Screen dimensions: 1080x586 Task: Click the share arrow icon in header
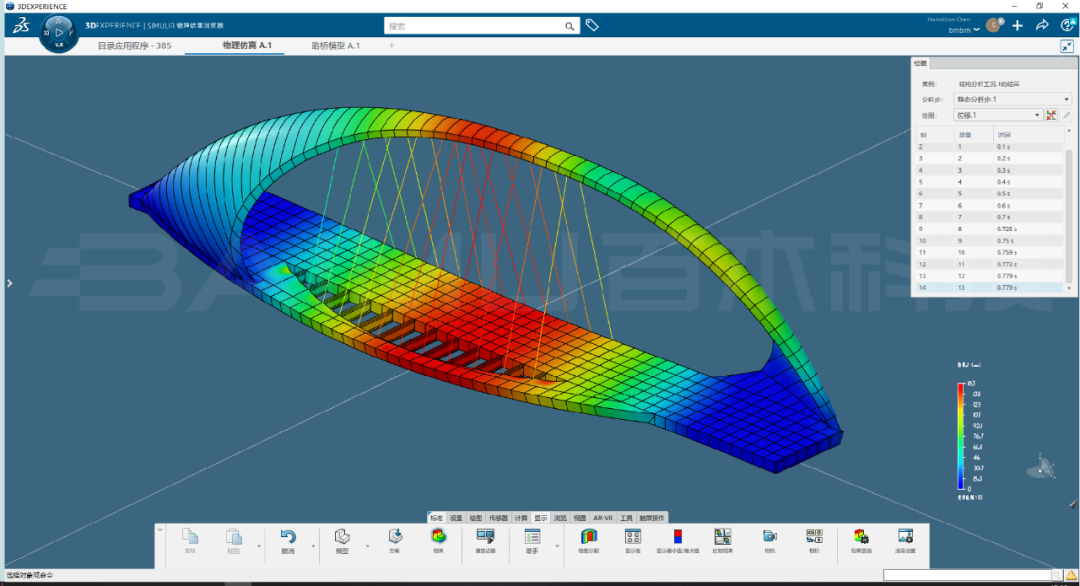point(1041,26)
